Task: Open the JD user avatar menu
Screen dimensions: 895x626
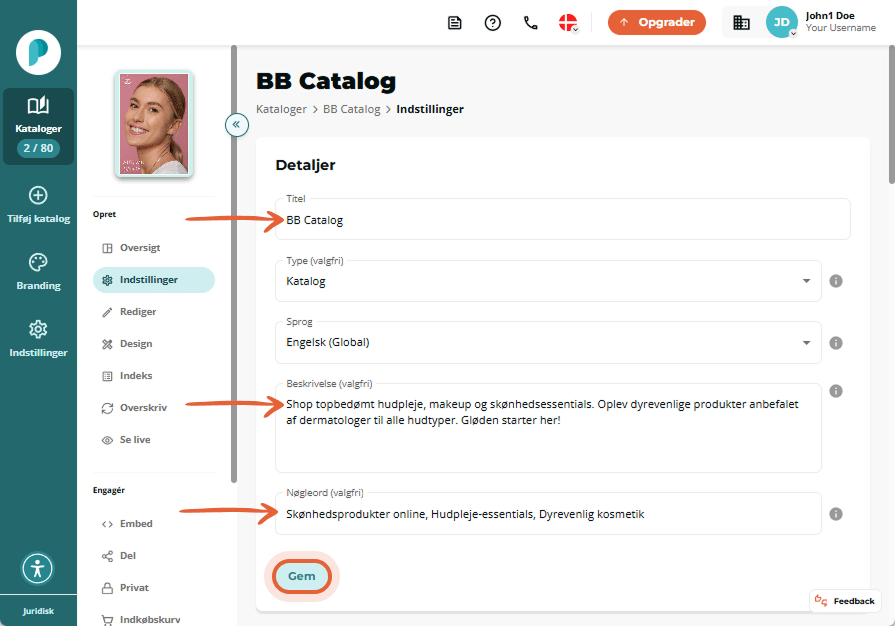Action: coord(781,22)
